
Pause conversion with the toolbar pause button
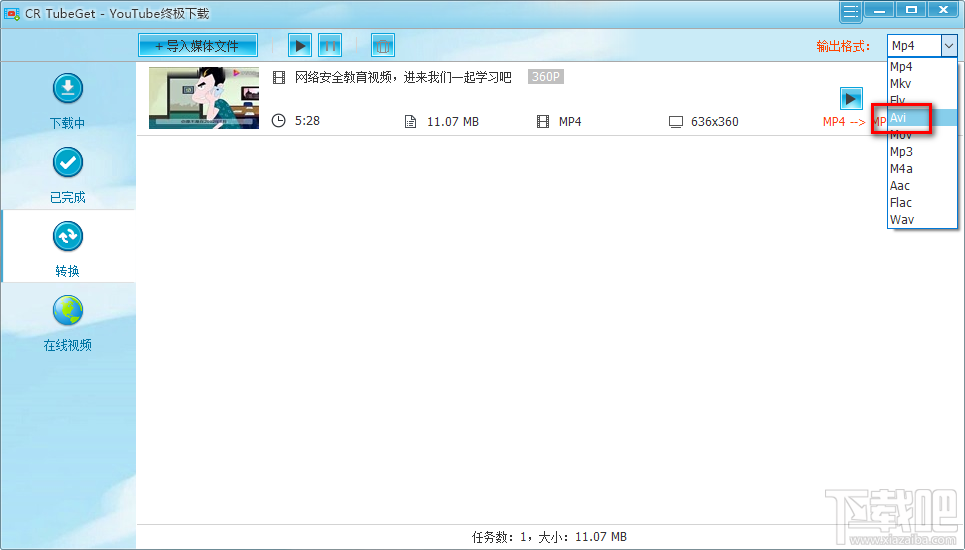[330, 46]
